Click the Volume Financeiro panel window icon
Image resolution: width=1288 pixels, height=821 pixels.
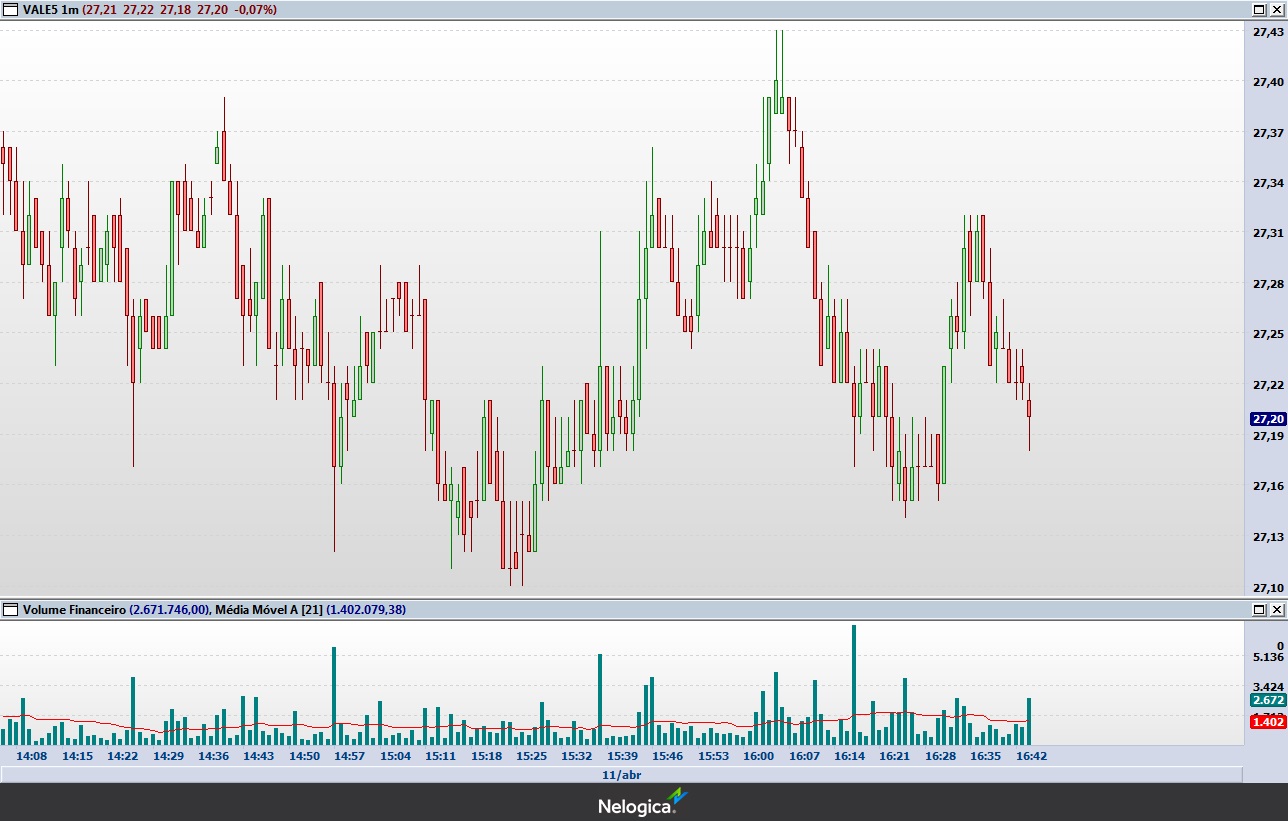(10, 609)
